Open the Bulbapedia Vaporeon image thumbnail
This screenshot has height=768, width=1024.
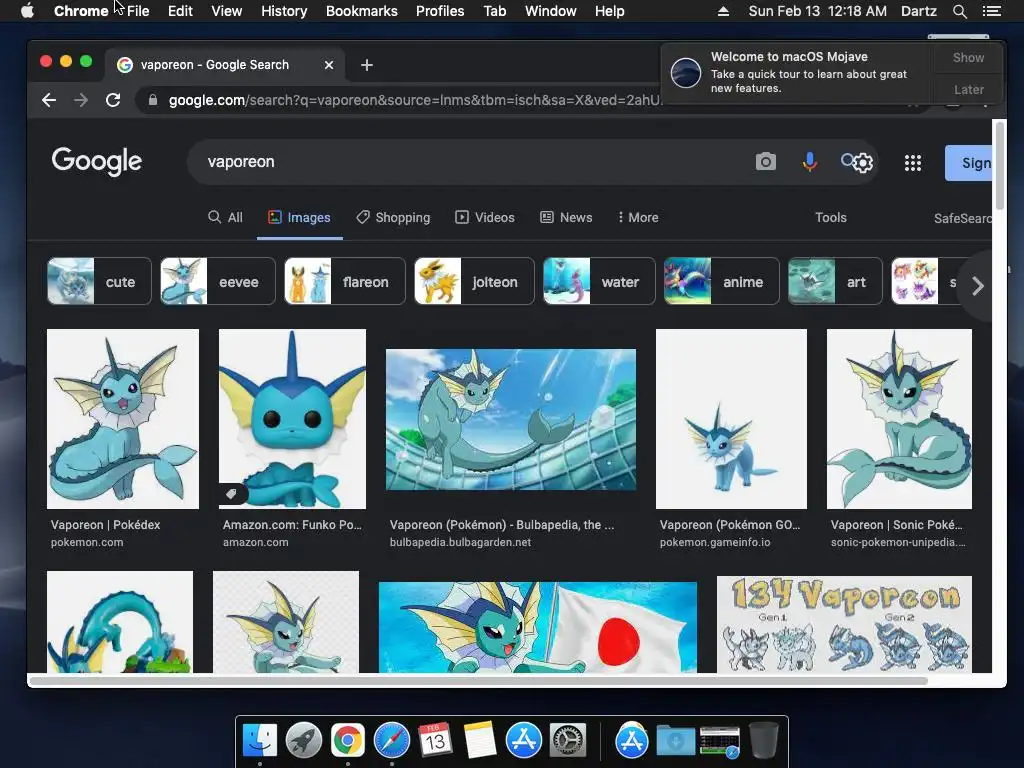(511, 419)
